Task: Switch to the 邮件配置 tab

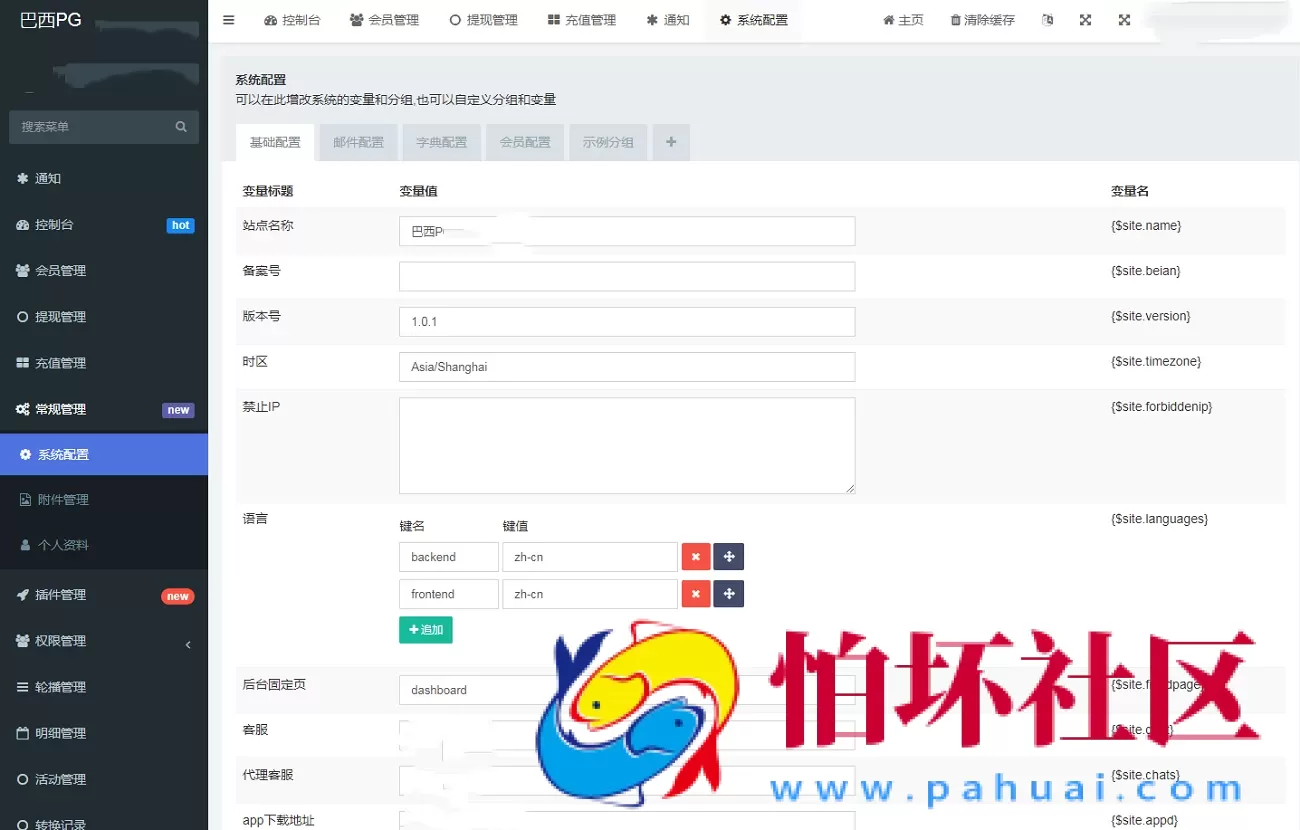Action: point(357,142)
